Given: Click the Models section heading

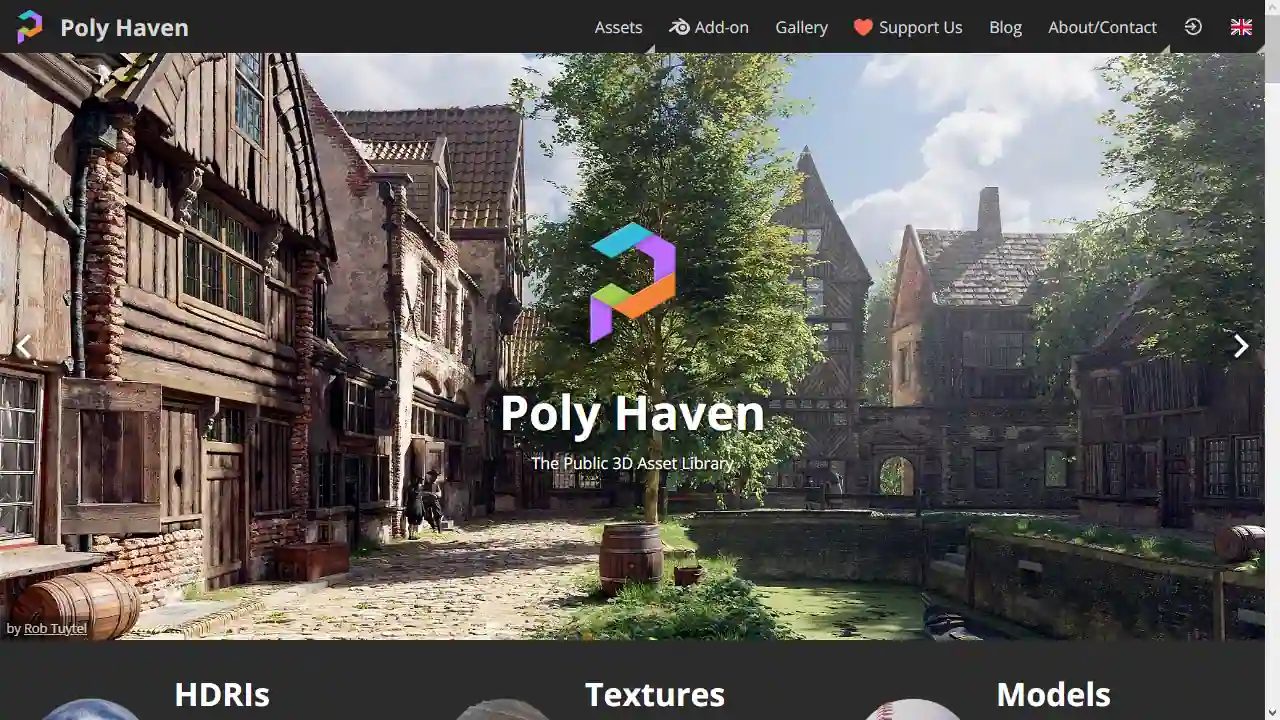Looking at the screenshot, I should pos(1053,694).
